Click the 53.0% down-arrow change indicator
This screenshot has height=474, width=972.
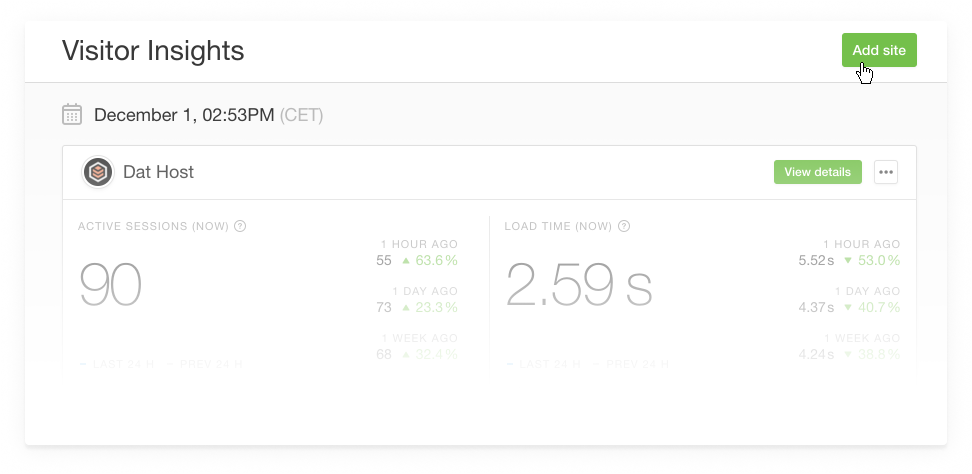[872, 260]
